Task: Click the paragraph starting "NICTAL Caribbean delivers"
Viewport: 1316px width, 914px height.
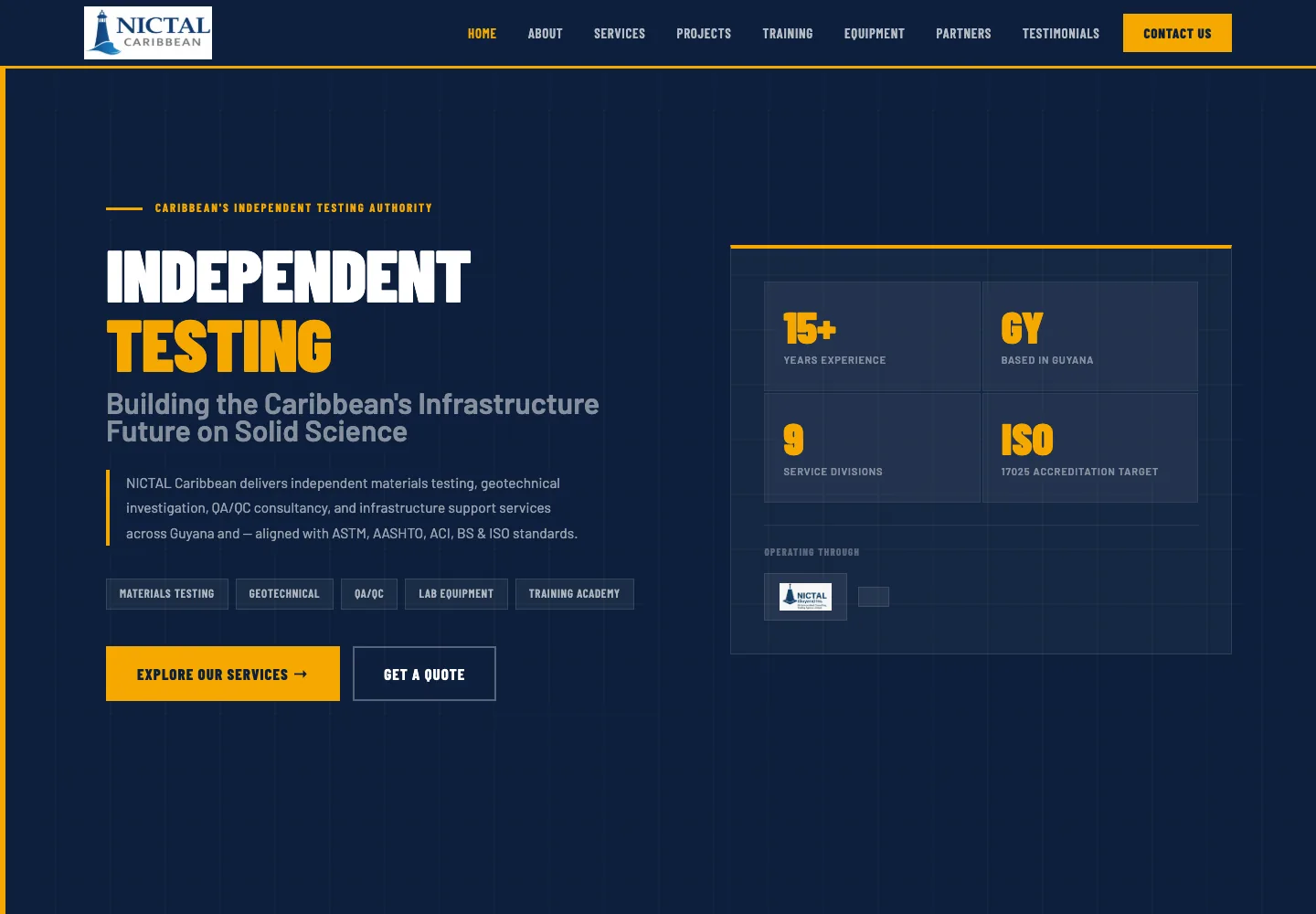Action: (352, 508)
